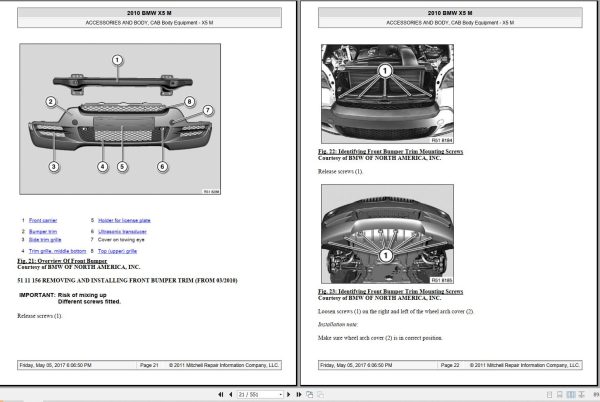600x402 pixels.
Task: Click the 'Installation note:' text
Action: coord(338,324)
